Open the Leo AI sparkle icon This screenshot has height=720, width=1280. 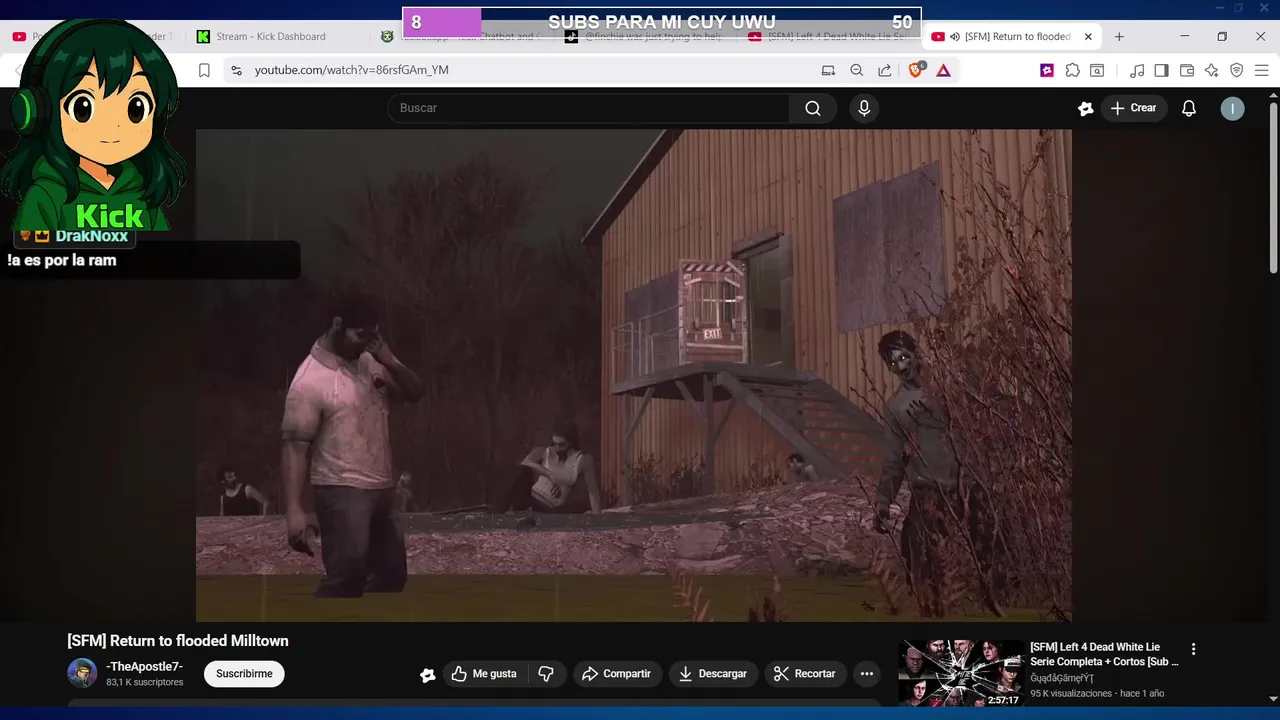1212,70
